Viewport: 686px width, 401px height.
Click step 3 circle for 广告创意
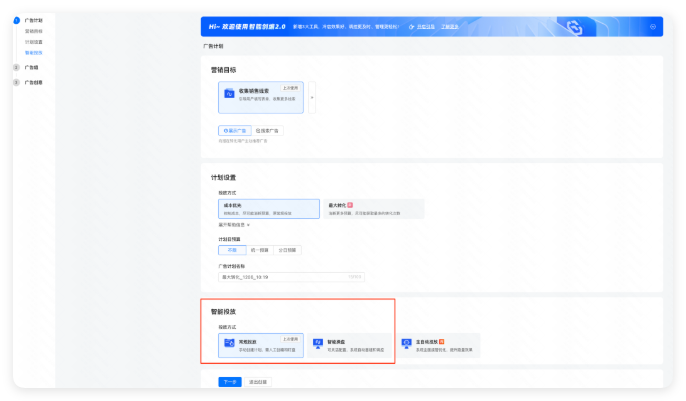click(17, 82)
